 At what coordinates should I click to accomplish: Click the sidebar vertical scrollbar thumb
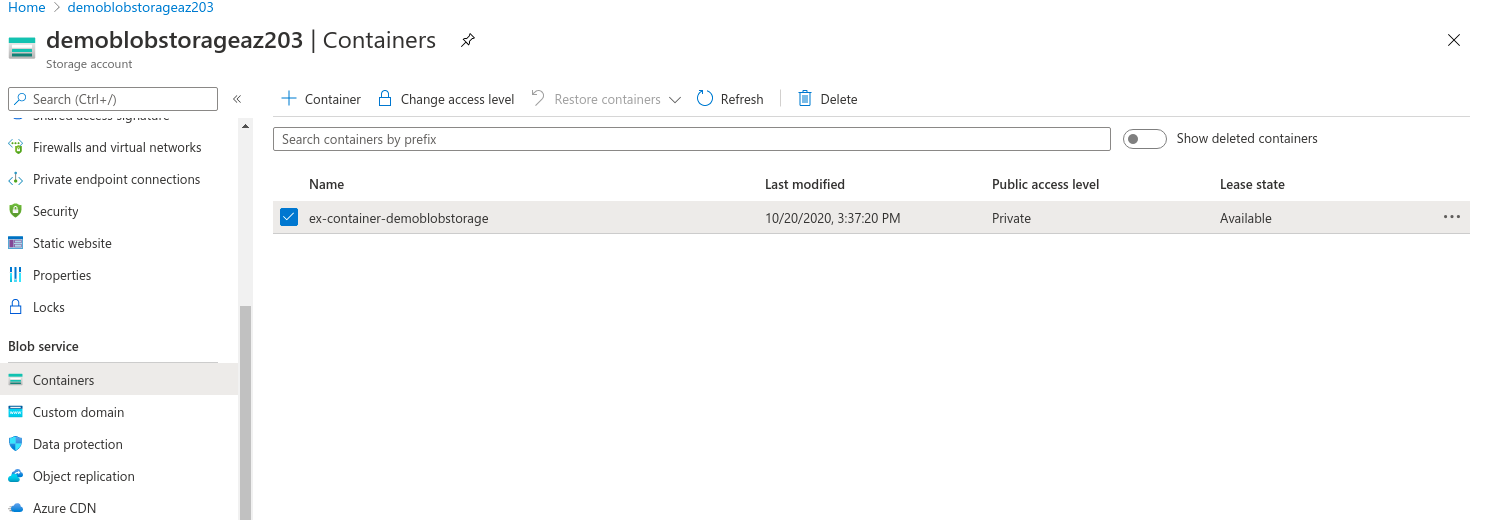pos(246,412)
